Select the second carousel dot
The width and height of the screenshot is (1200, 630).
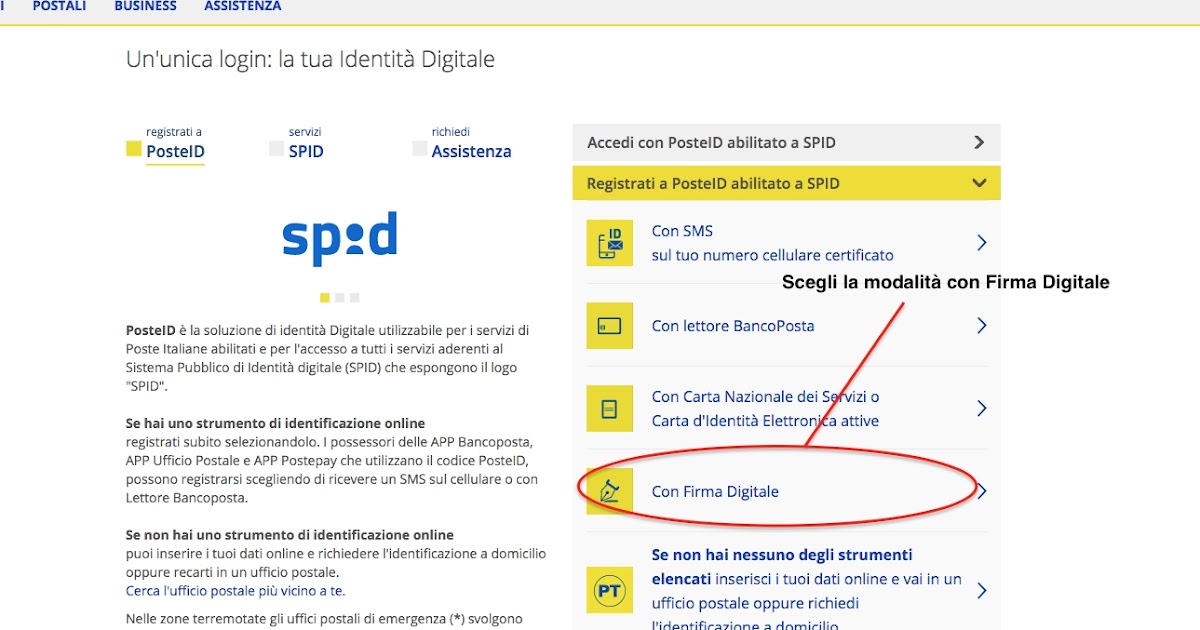click(340, 297)
